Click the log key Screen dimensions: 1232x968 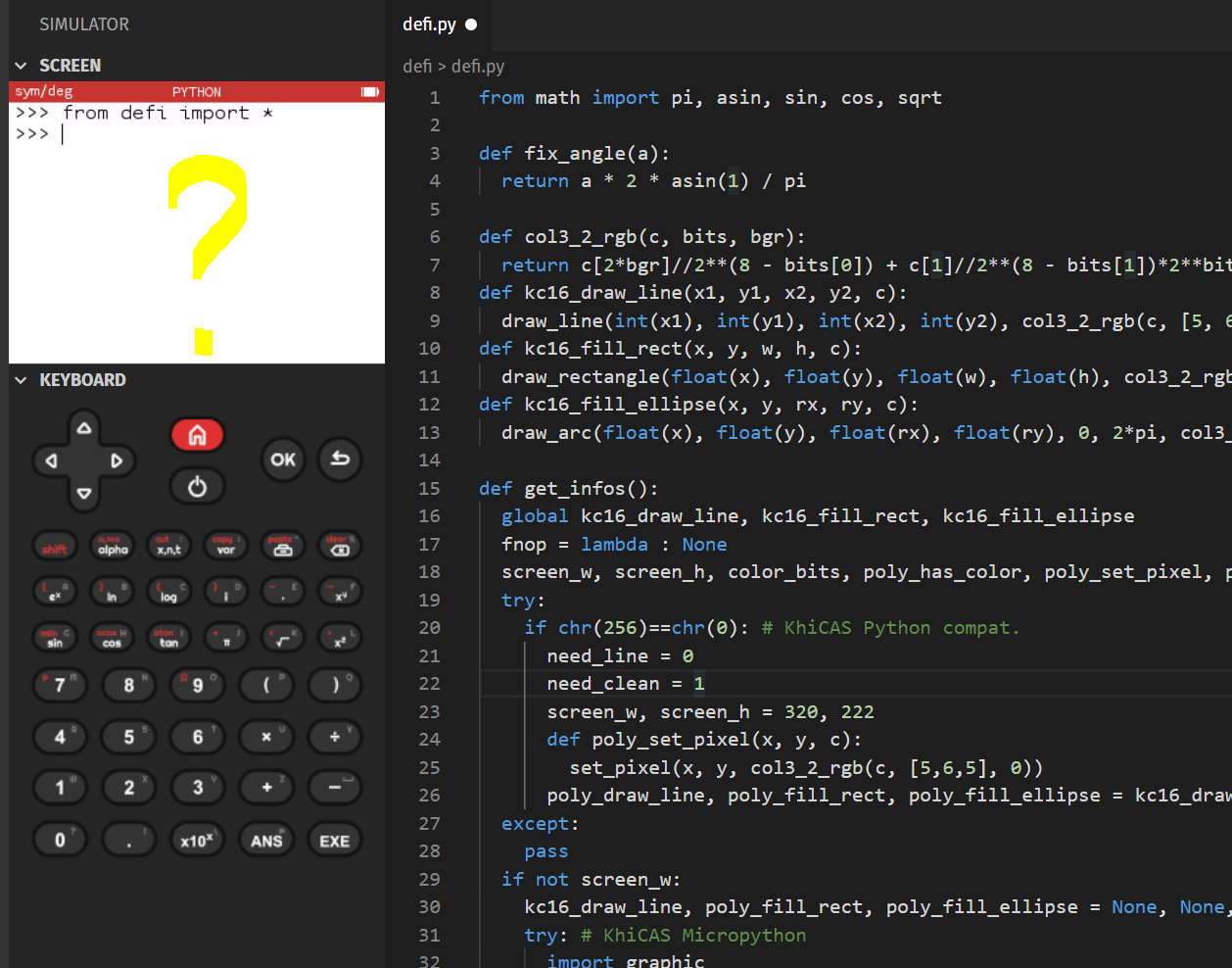pyautogui.click(x=168, y=591)
